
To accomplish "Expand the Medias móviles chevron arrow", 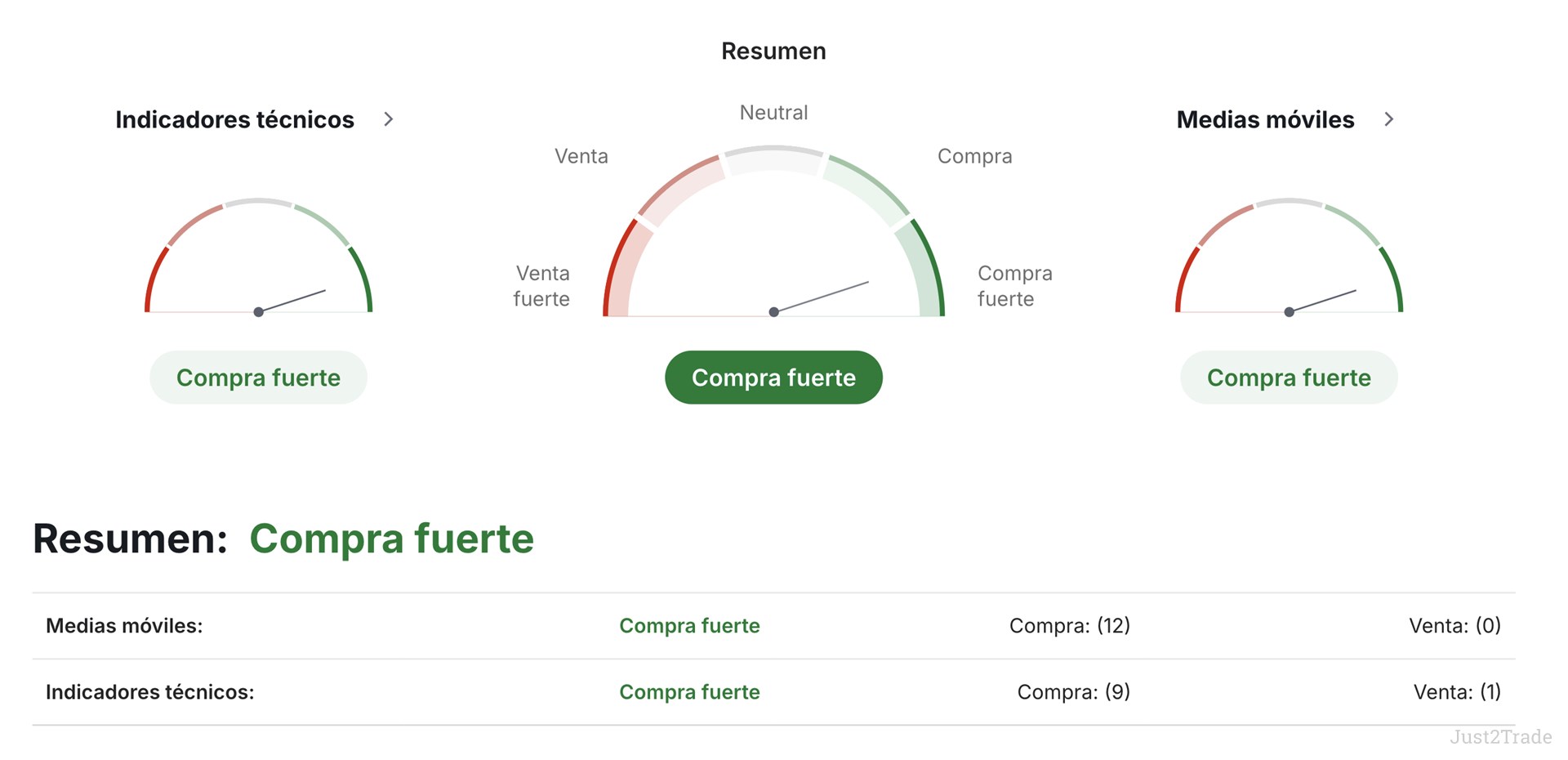I will tap(1388, 119).
